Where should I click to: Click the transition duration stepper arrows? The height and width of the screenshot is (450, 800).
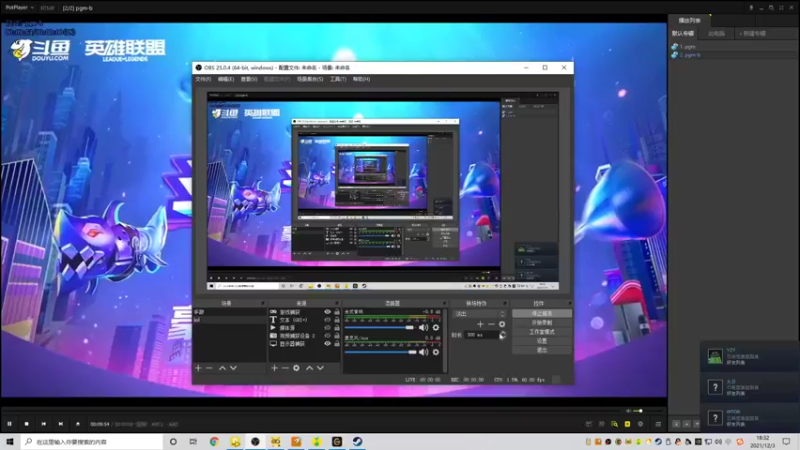503,335
